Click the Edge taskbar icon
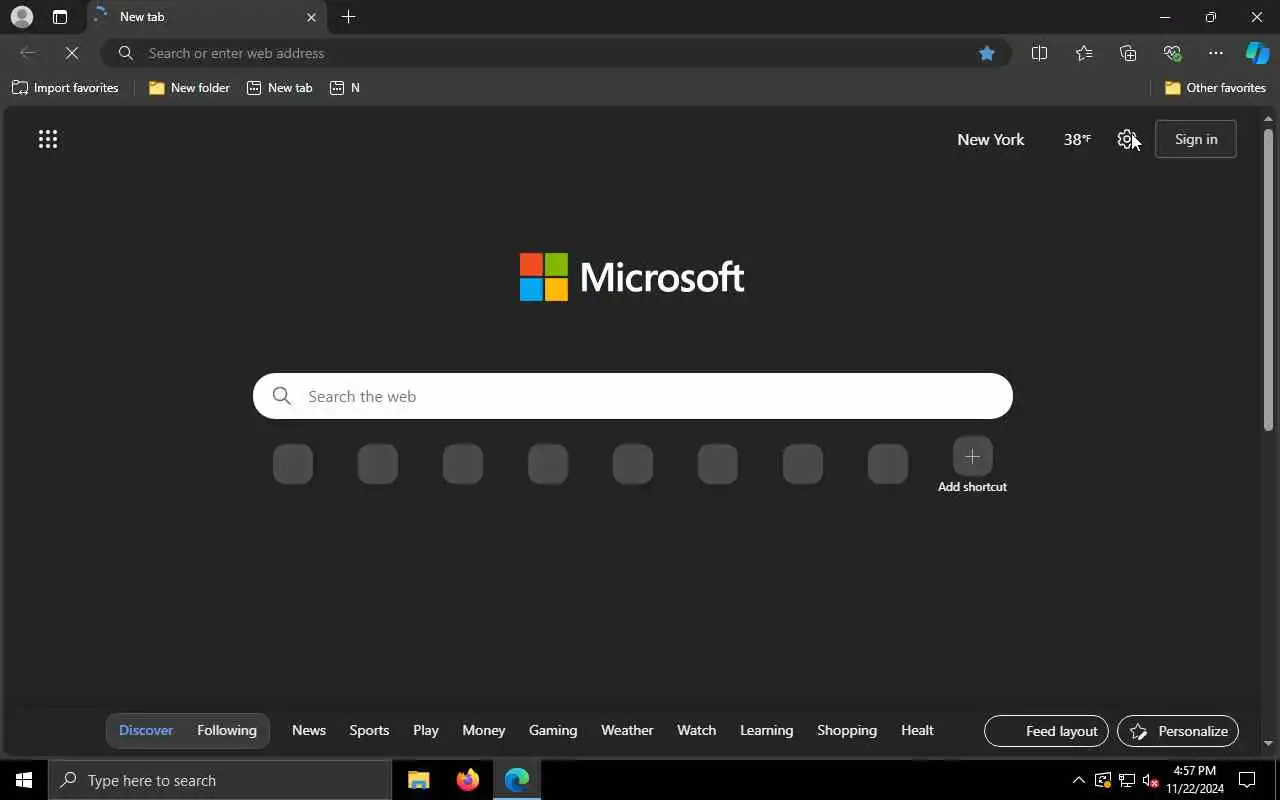 point(517,780)
